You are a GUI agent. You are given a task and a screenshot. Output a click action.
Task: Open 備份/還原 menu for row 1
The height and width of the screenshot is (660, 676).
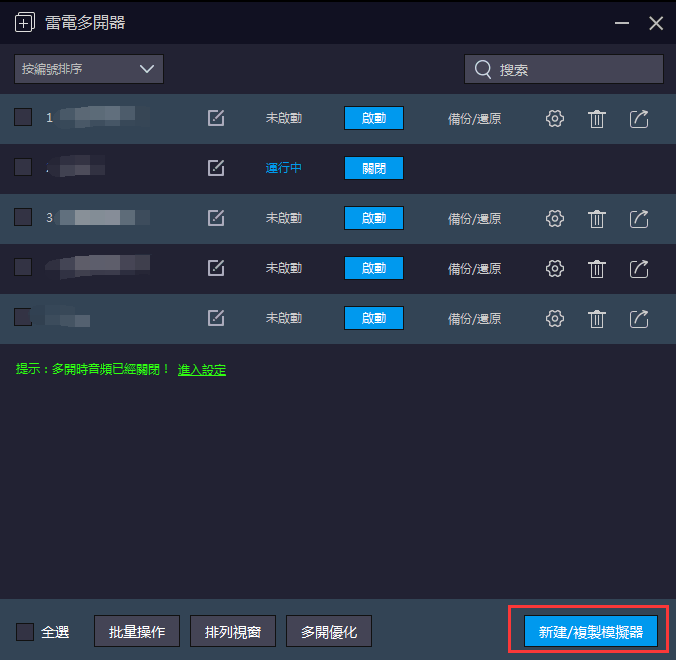point(474,118)
